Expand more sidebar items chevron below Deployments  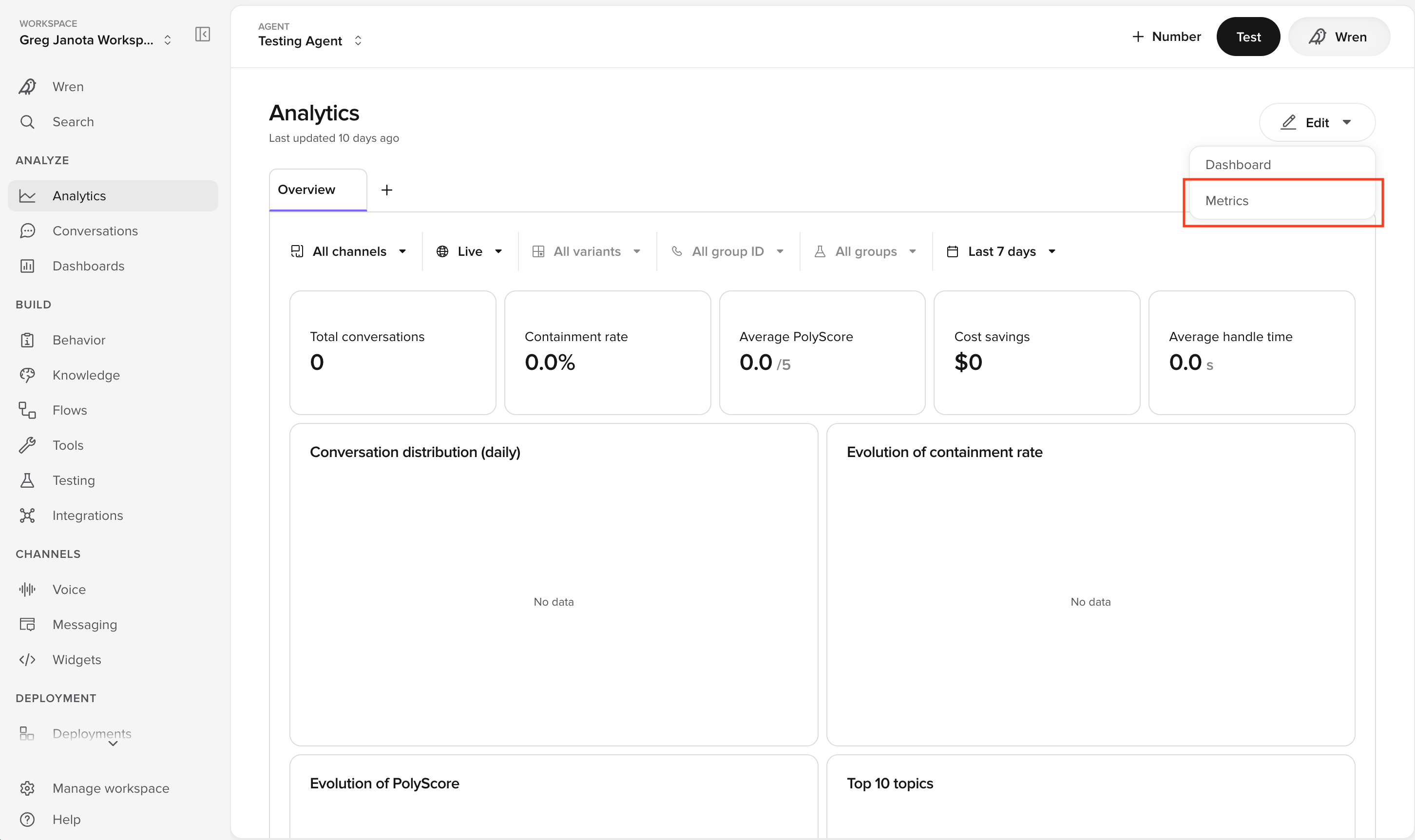pyautogui.click(x=113, y=744)
